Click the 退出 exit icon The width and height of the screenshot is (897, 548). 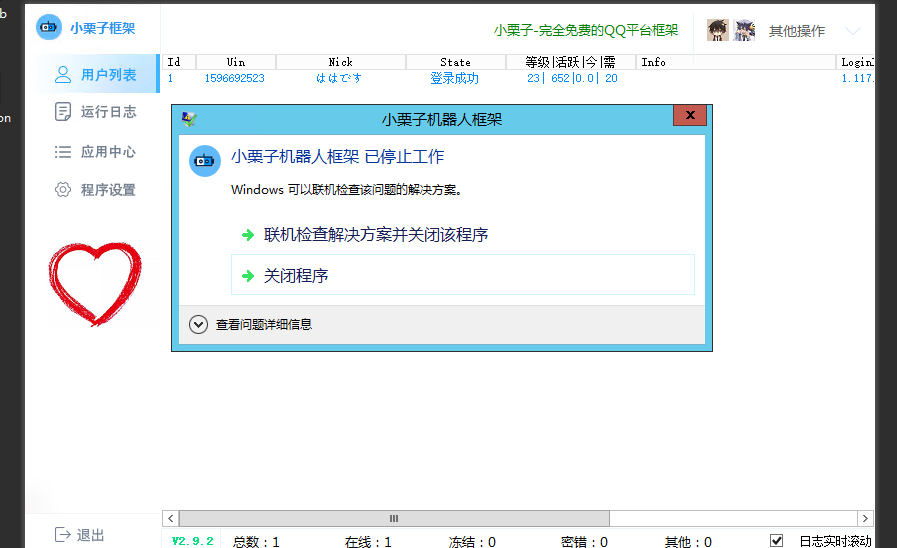click(x=63, y=535)
